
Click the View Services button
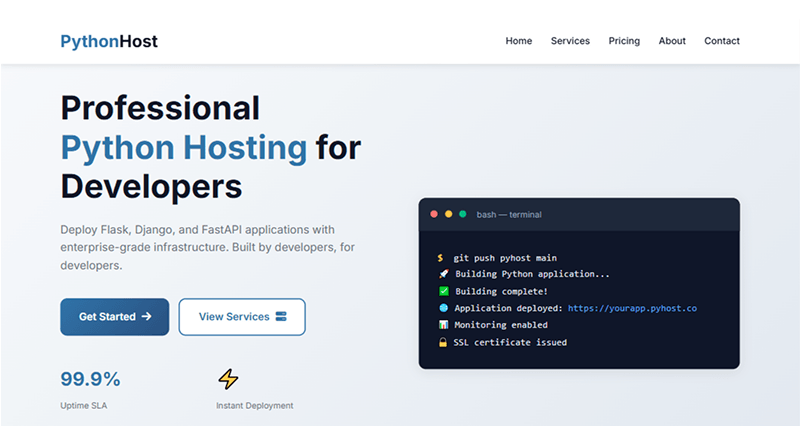coord(242,317)
